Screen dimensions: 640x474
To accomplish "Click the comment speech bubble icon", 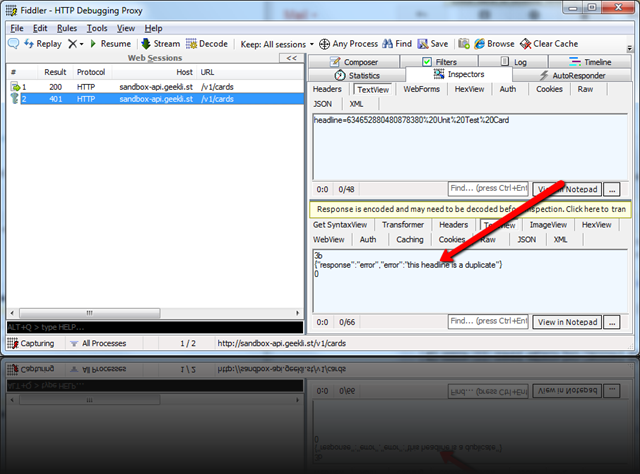I will click(13, 43).
